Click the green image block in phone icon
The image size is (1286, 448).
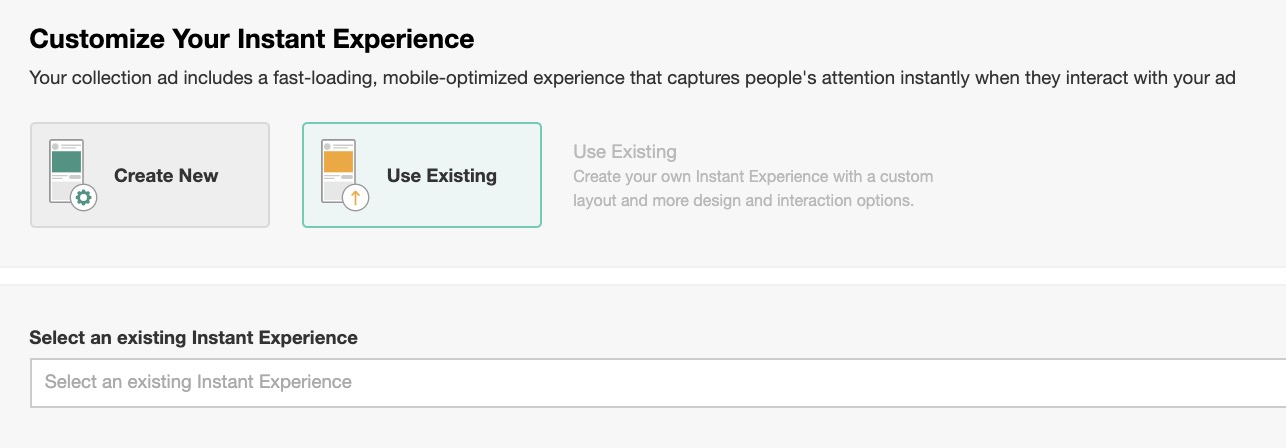66,161
